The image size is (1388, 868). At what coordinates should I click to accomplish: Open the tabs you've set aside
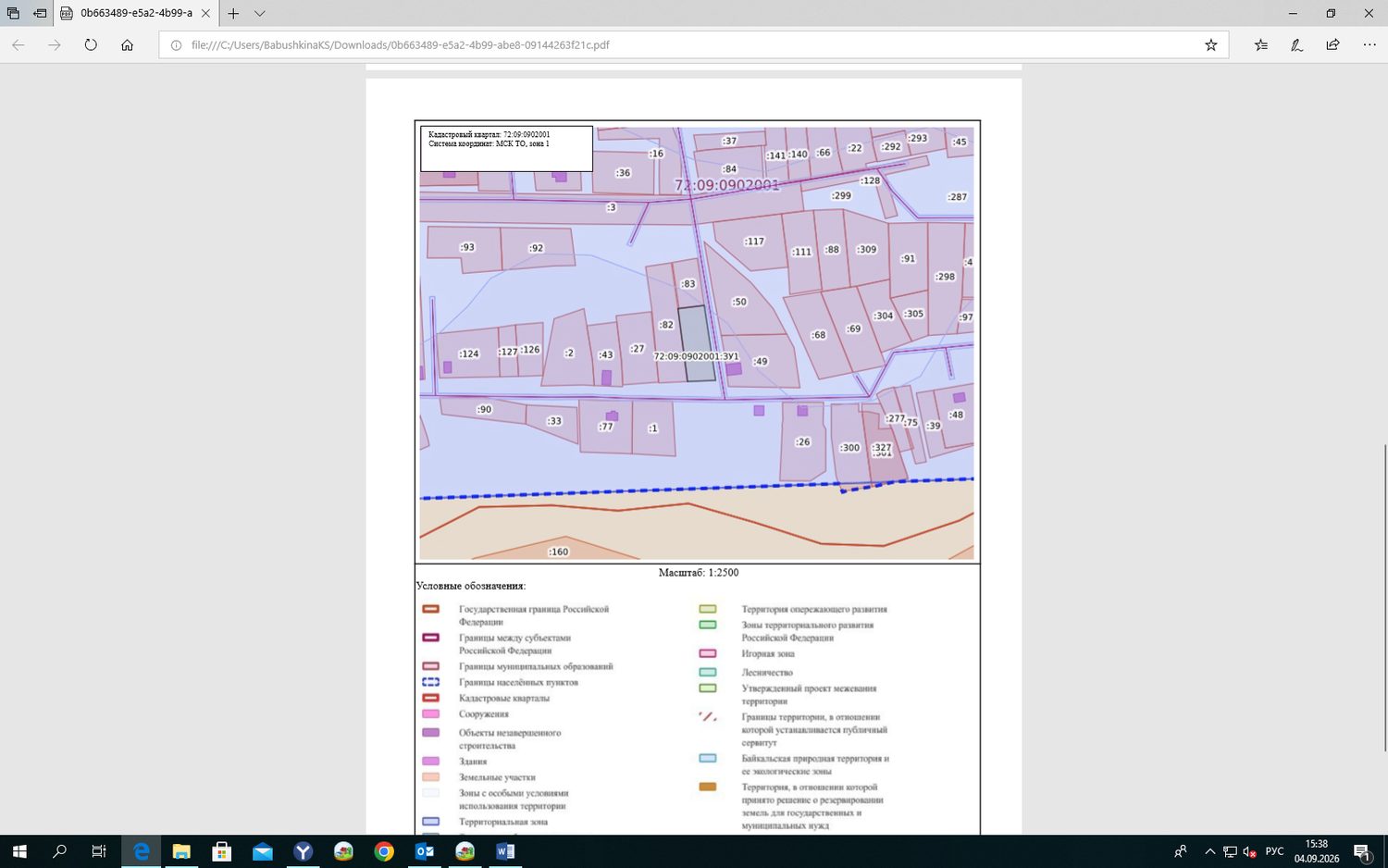pos(13,14)
